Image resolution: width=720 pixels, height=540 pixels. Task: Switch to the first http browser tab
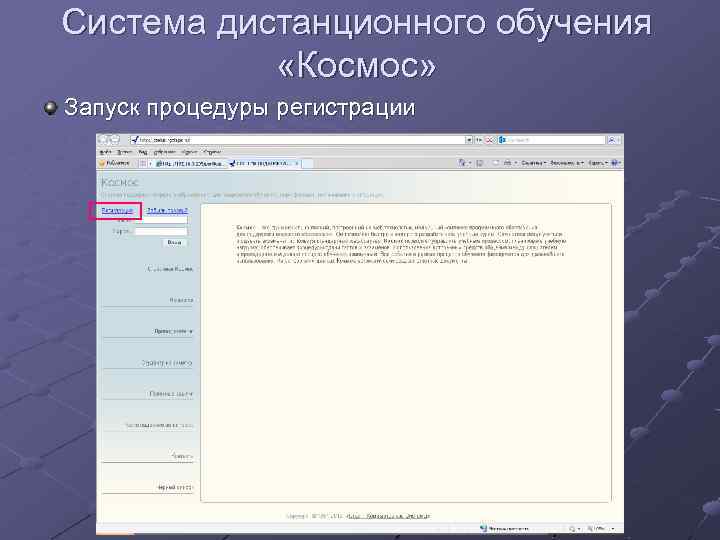(190, 163)
